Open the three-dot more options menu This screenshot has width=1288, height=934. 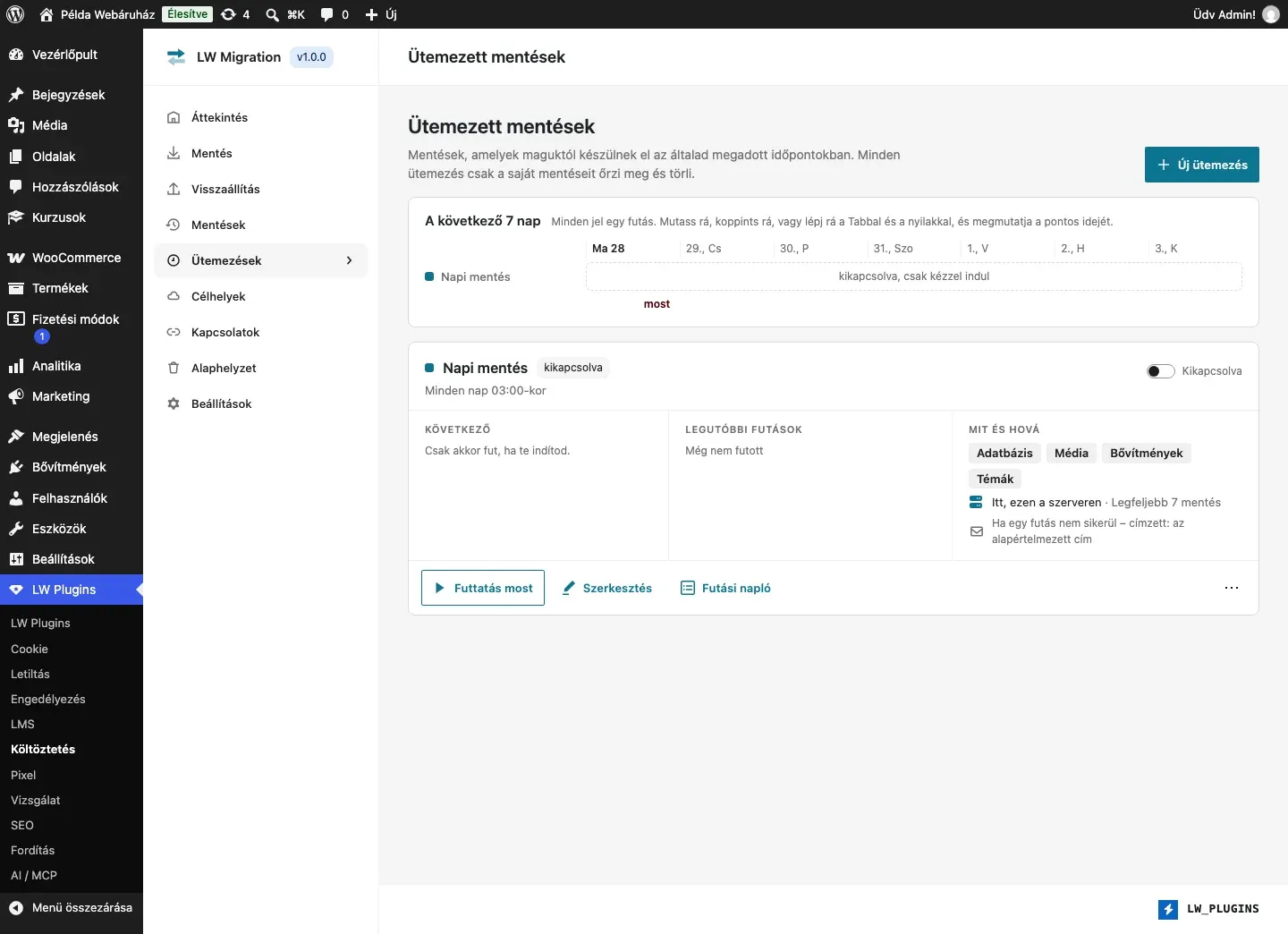click(x=1232, y=588)
